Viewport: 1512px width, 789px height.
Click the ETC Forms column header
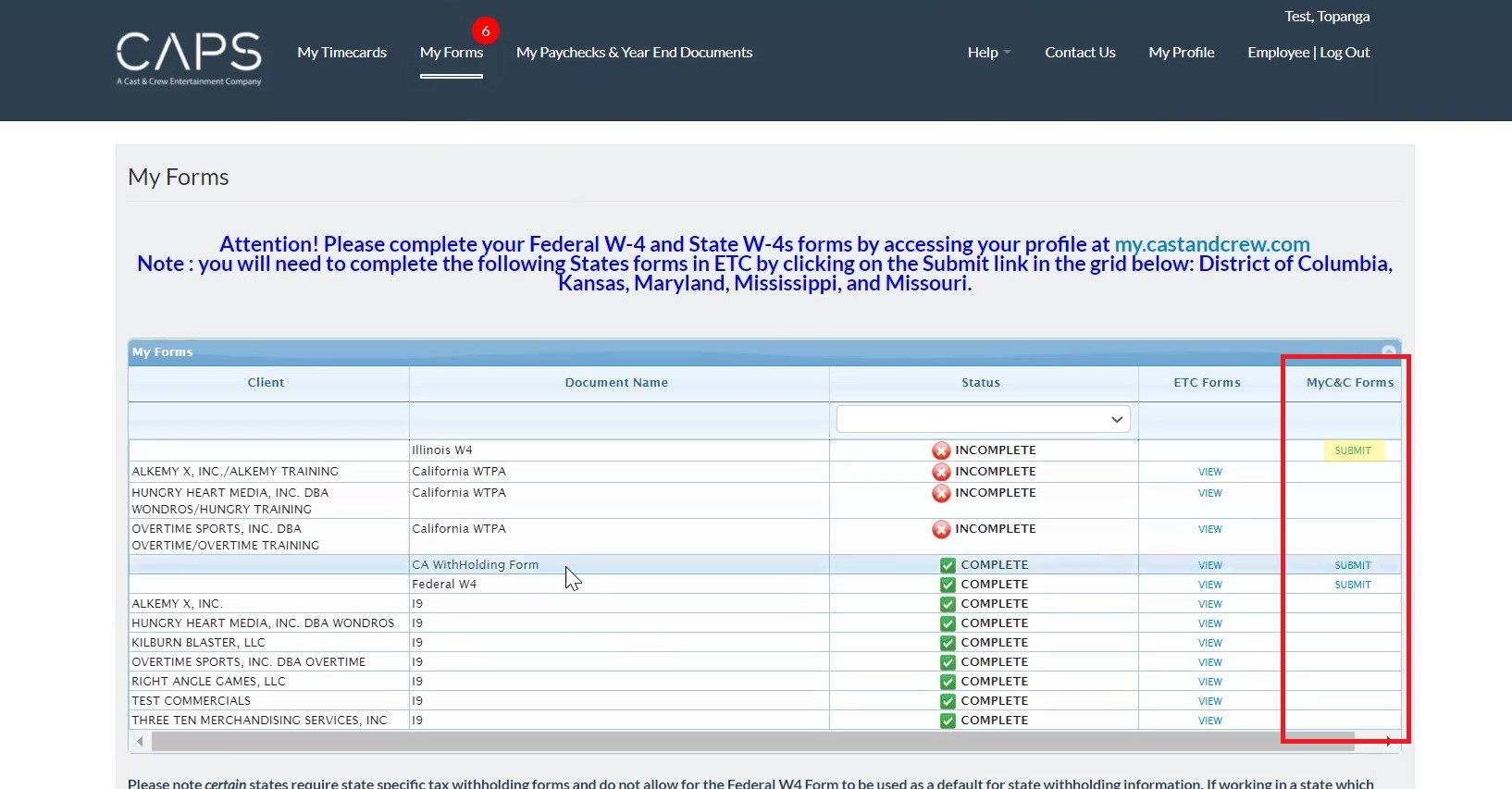[x=1208, y=382]
